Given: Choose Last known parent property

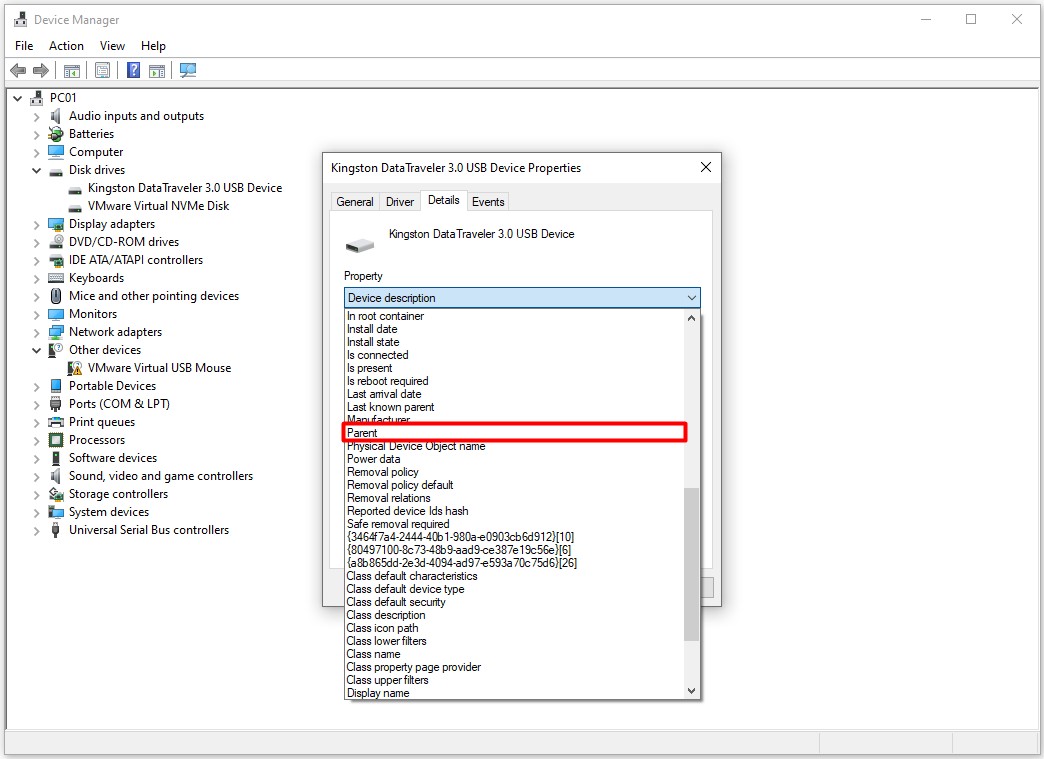Looking at the screenshot, I should tap(515, 407).
